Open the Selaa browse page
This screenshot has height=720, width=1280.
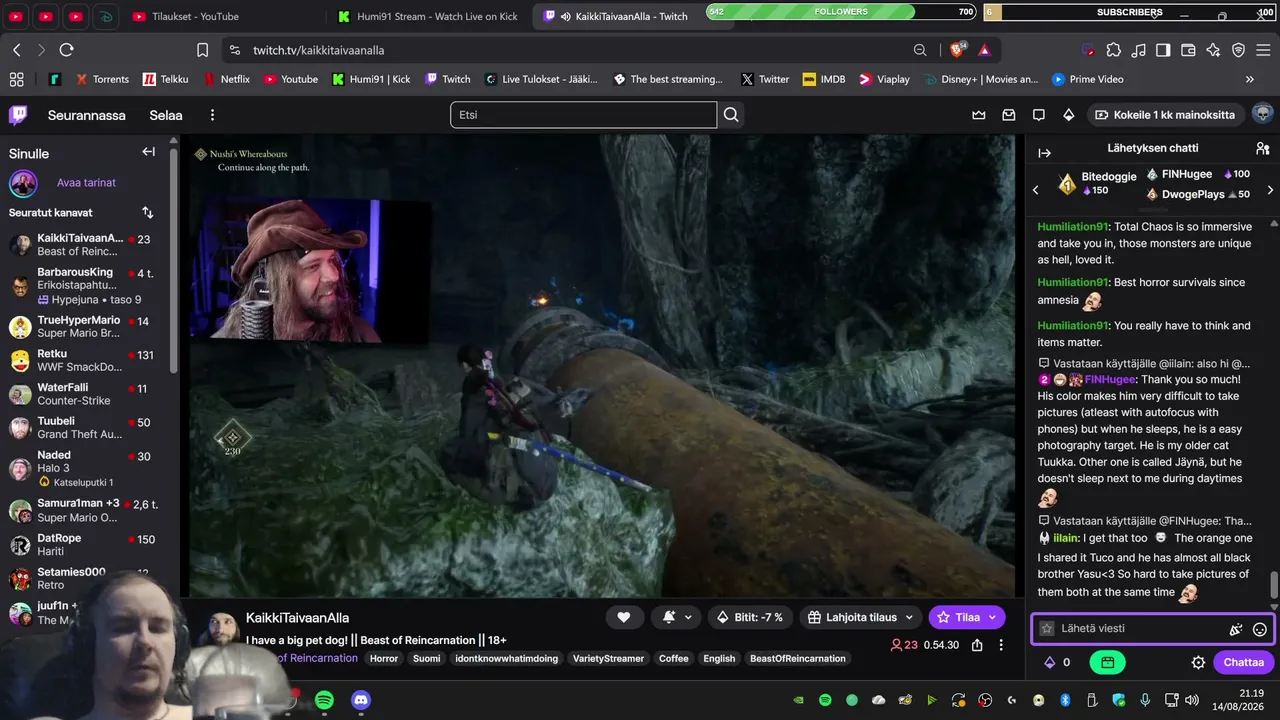[x=166, y=115]
